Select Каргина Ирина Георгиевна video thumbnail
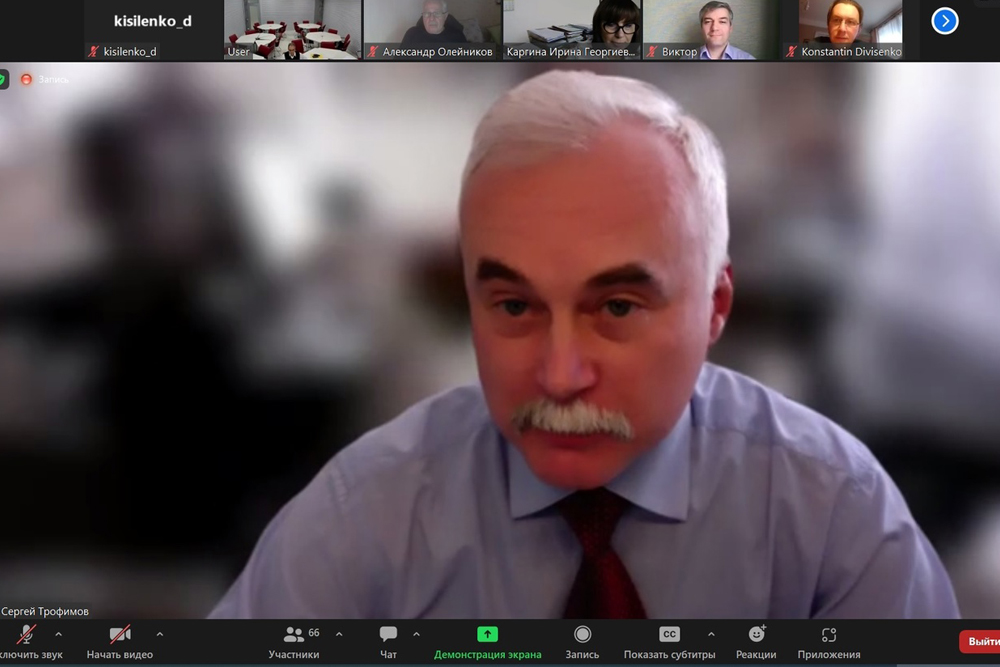 [572, 30]
